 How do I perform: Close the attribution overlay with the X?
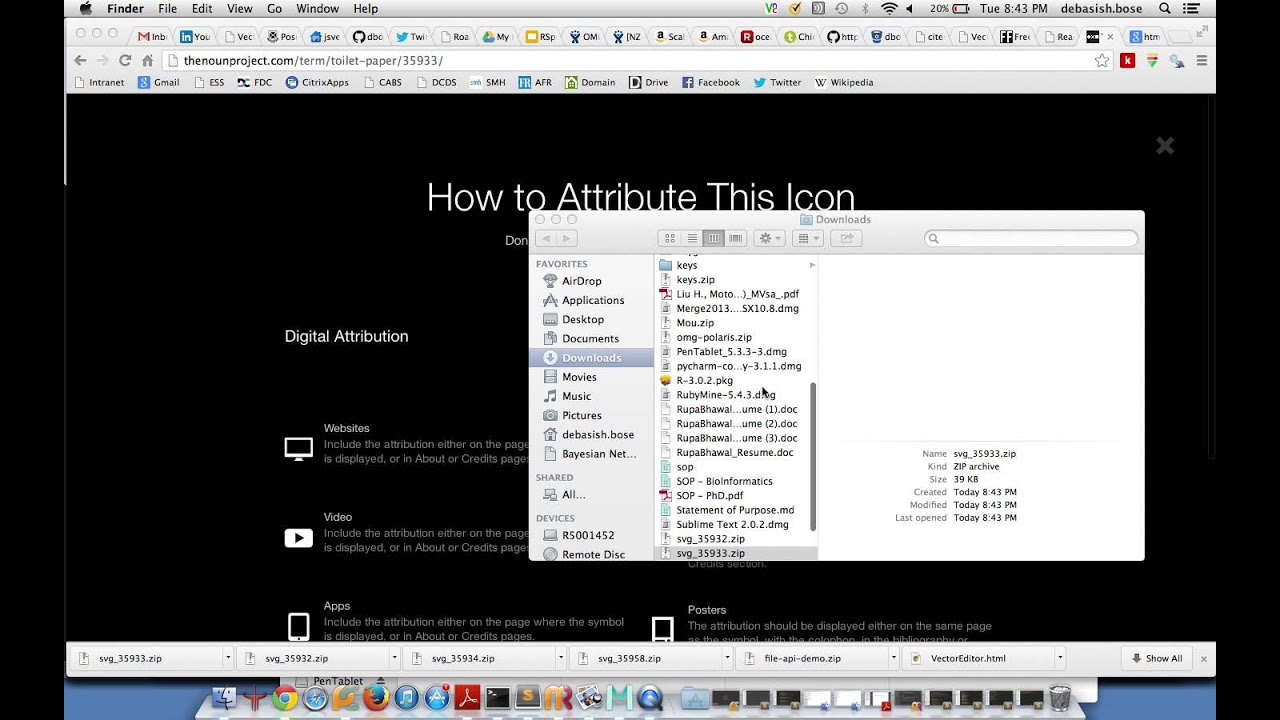1165,146
